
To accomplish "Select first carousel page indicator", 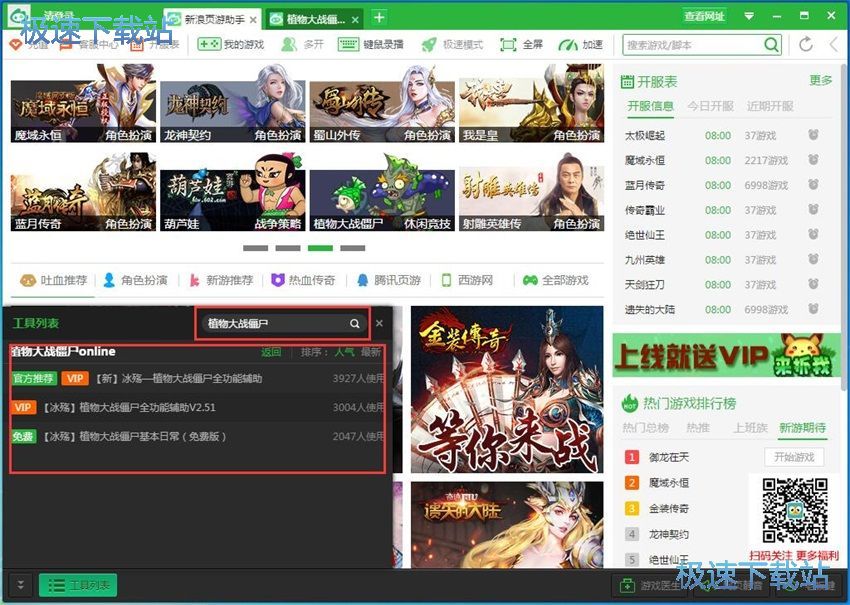I will 255,248.
